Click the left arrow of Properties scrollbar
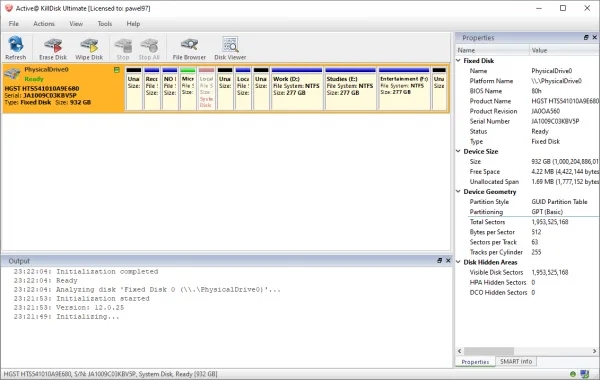The image size is (600, 380). [460, 351]
